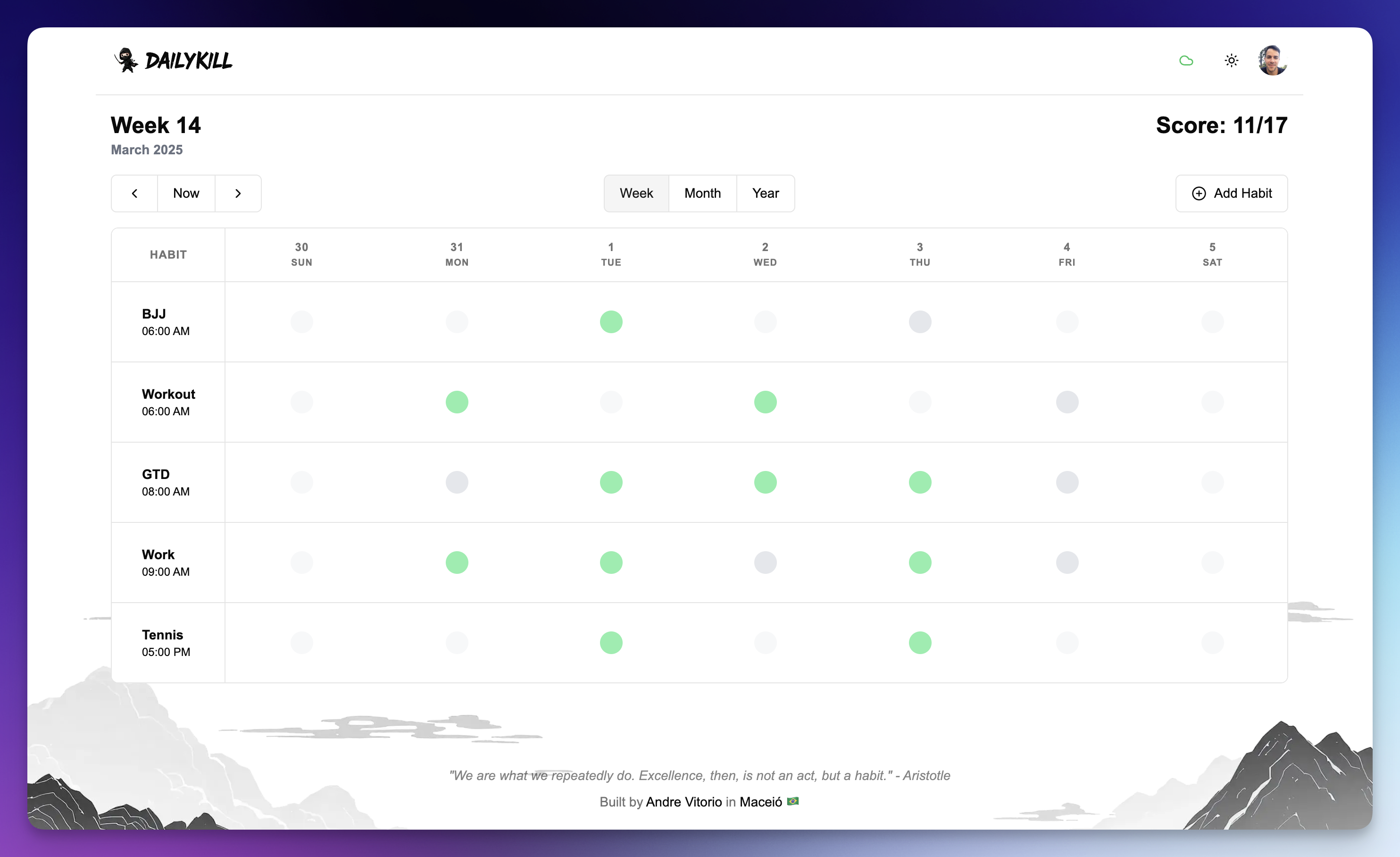Switch to the Year view
Screen dimensions: 1400x857
766,194
